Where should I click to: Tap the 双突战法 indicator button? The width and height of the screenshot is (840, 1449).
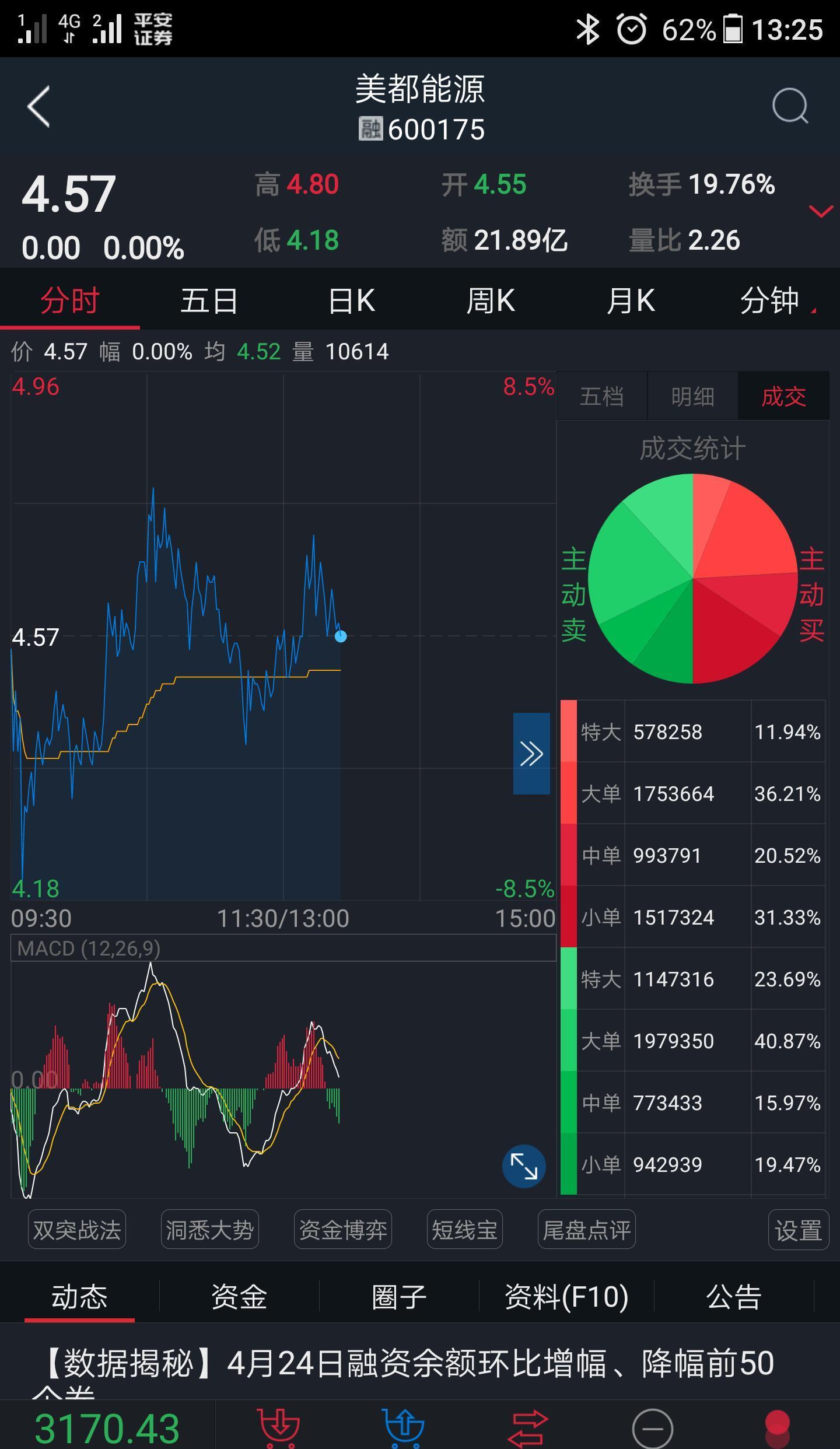point(77,1230)
